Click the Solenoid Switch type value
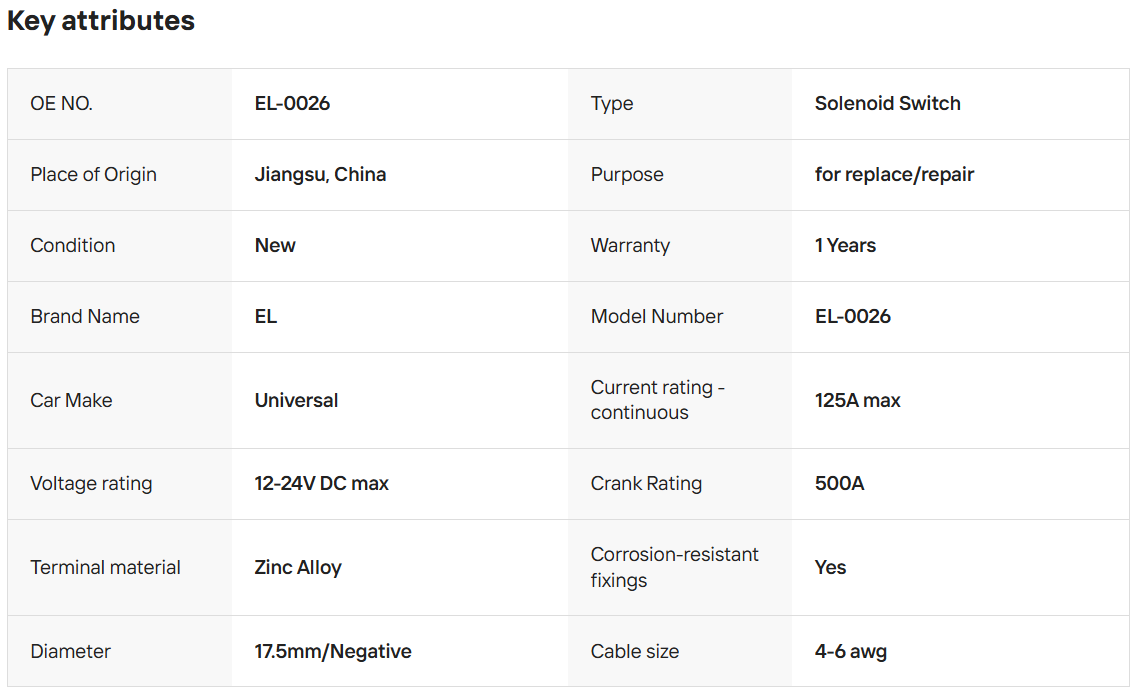The height and width of the screenshot is (693, 1139). pyautogui.click(x=887, y=104)
